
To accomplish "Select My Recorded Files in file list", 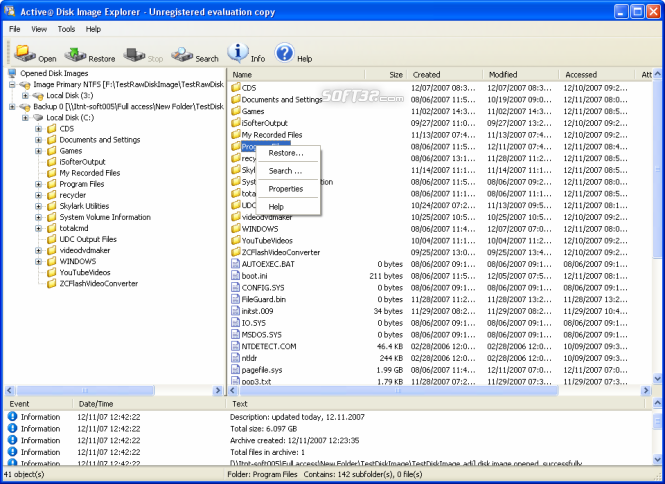I will pyautogui.click(x=272, y=135).
